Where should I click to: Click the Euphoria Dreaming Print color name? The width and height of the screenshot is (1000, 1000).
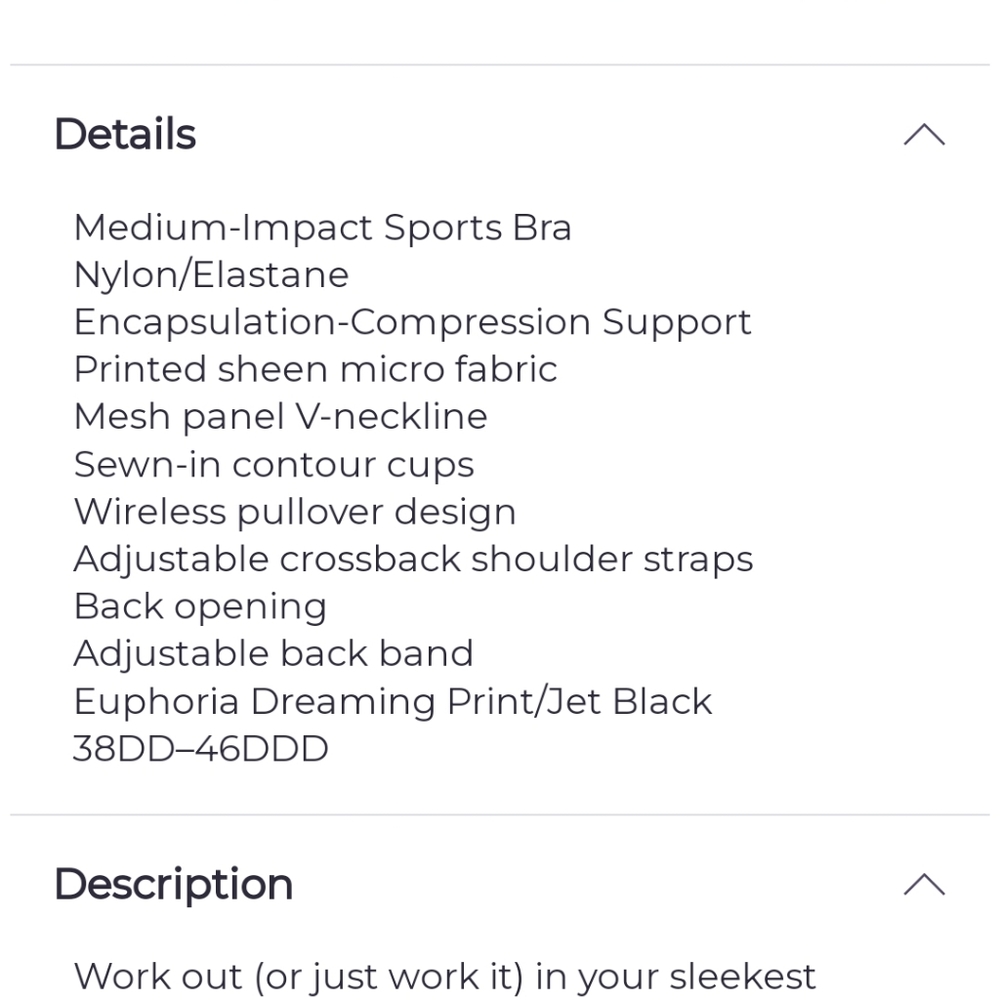[305, 701]
